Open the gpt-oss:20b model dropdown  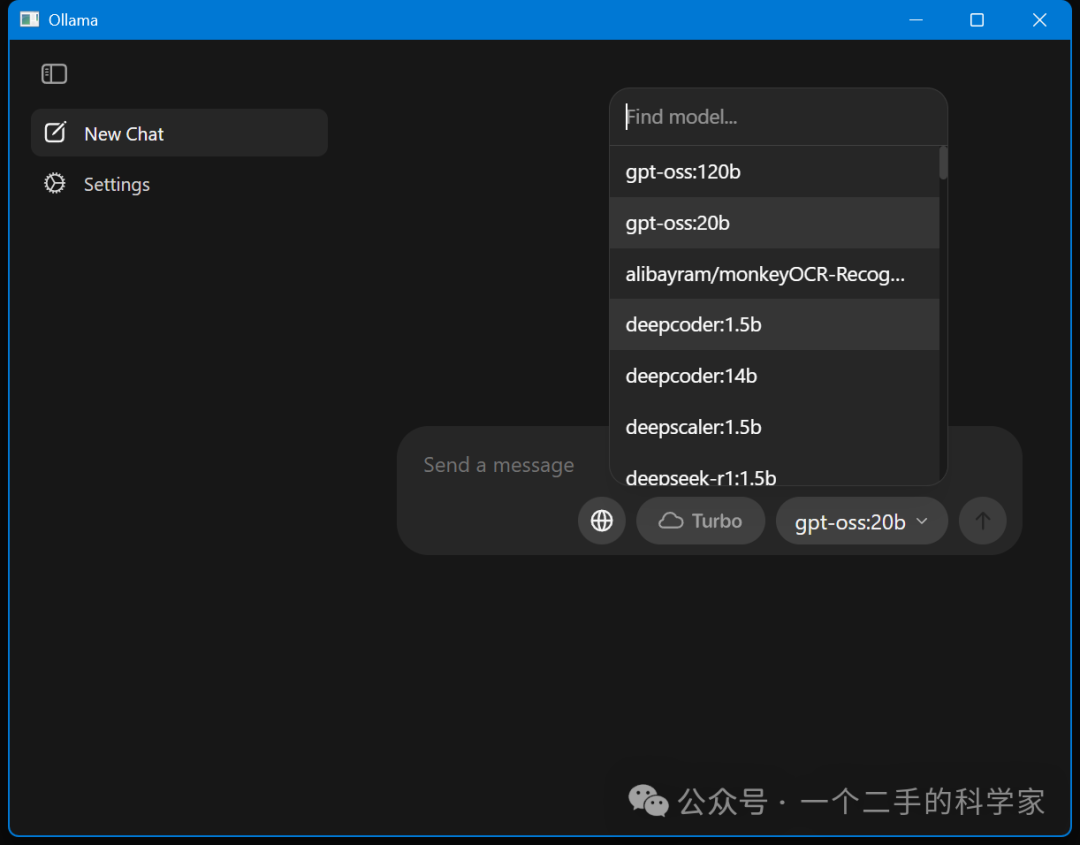(x=862, y=521)
